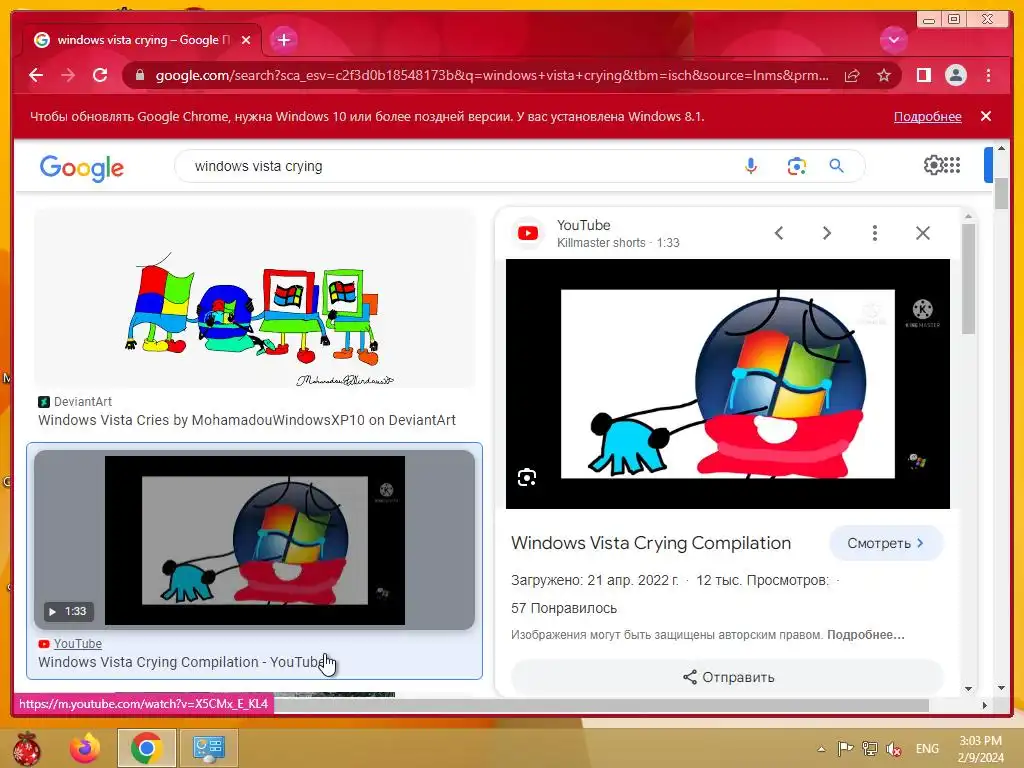Open the tab search dropdown arrow
This screenshot has height=768, width=1024.
point(893,40)
